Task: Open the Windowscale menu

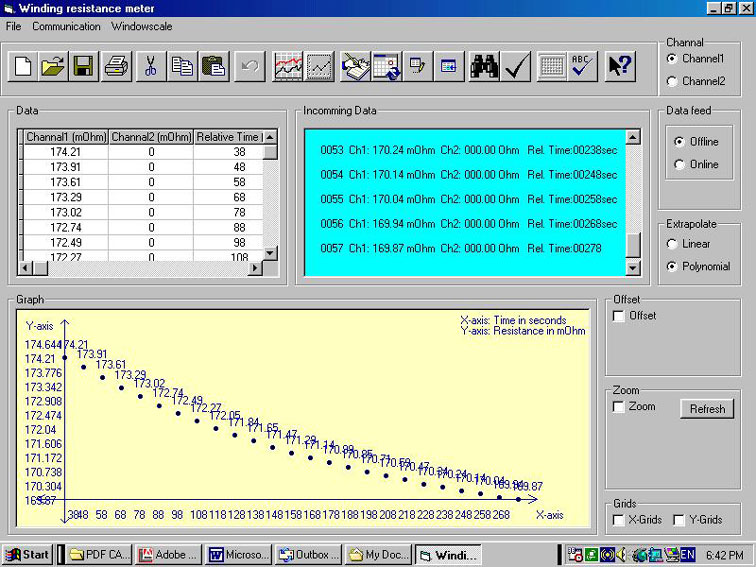Action: click(x=142, y=27)
